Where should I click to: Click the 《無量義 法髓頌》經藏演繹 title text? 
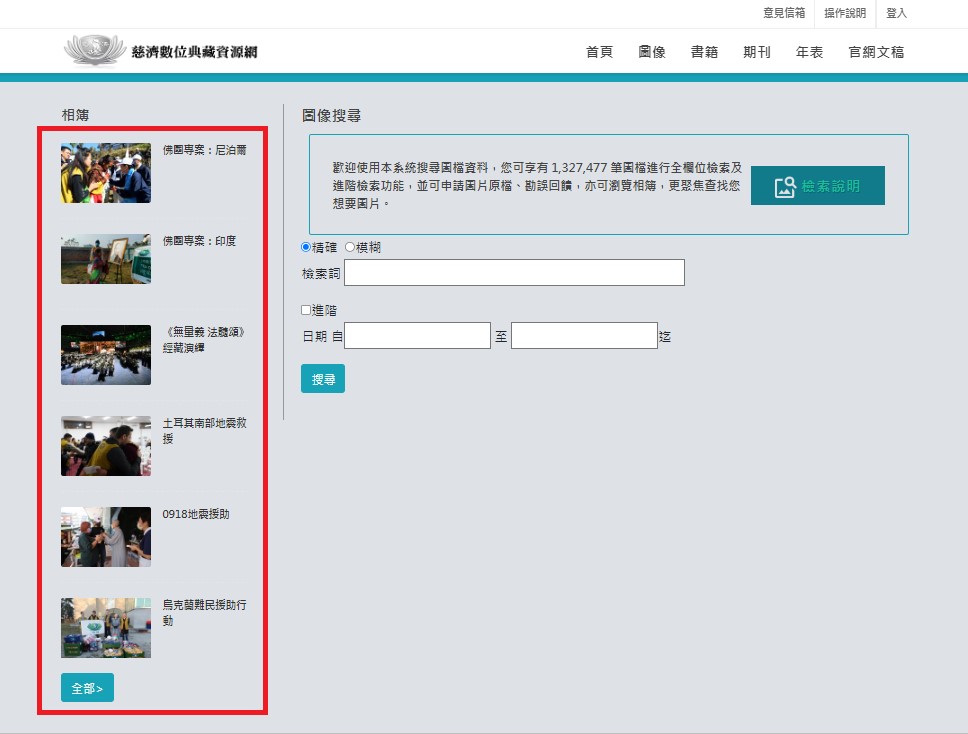pyautogui.click(x=204, y=340)
